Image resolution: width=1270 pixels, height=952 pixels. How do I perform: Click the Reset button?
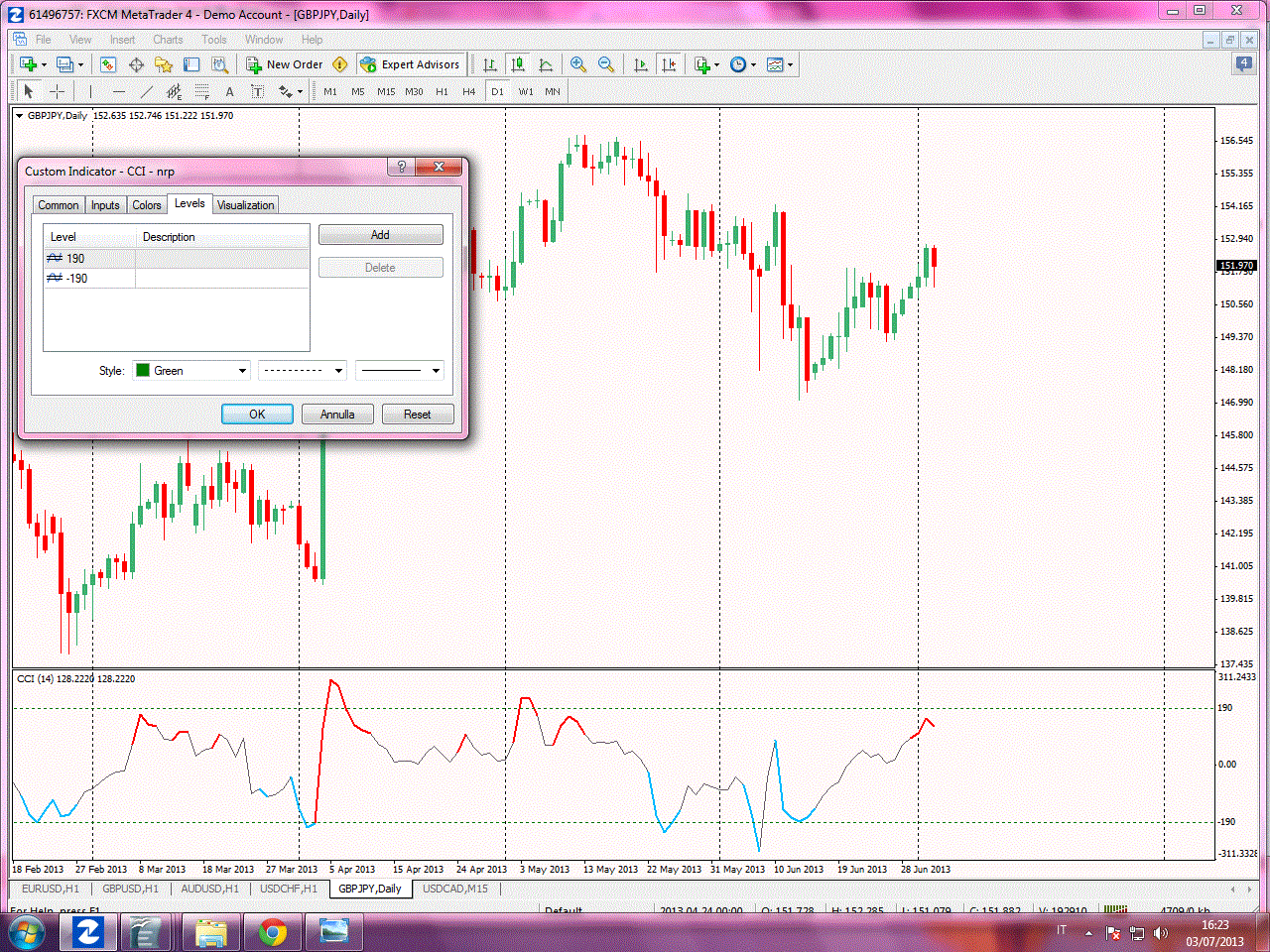point(418,415)
